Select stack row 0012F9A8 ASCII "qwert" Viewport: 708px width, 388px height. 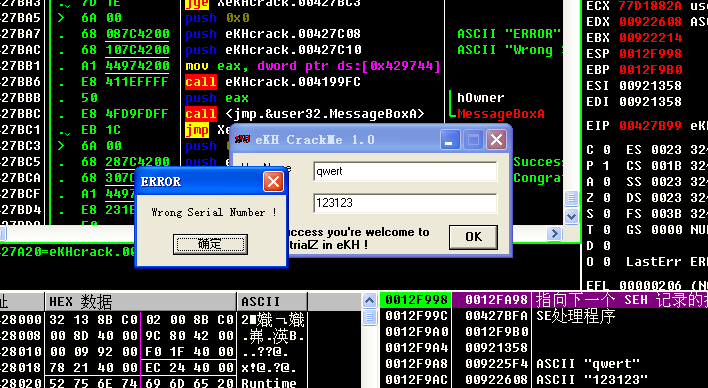[544, 364]
